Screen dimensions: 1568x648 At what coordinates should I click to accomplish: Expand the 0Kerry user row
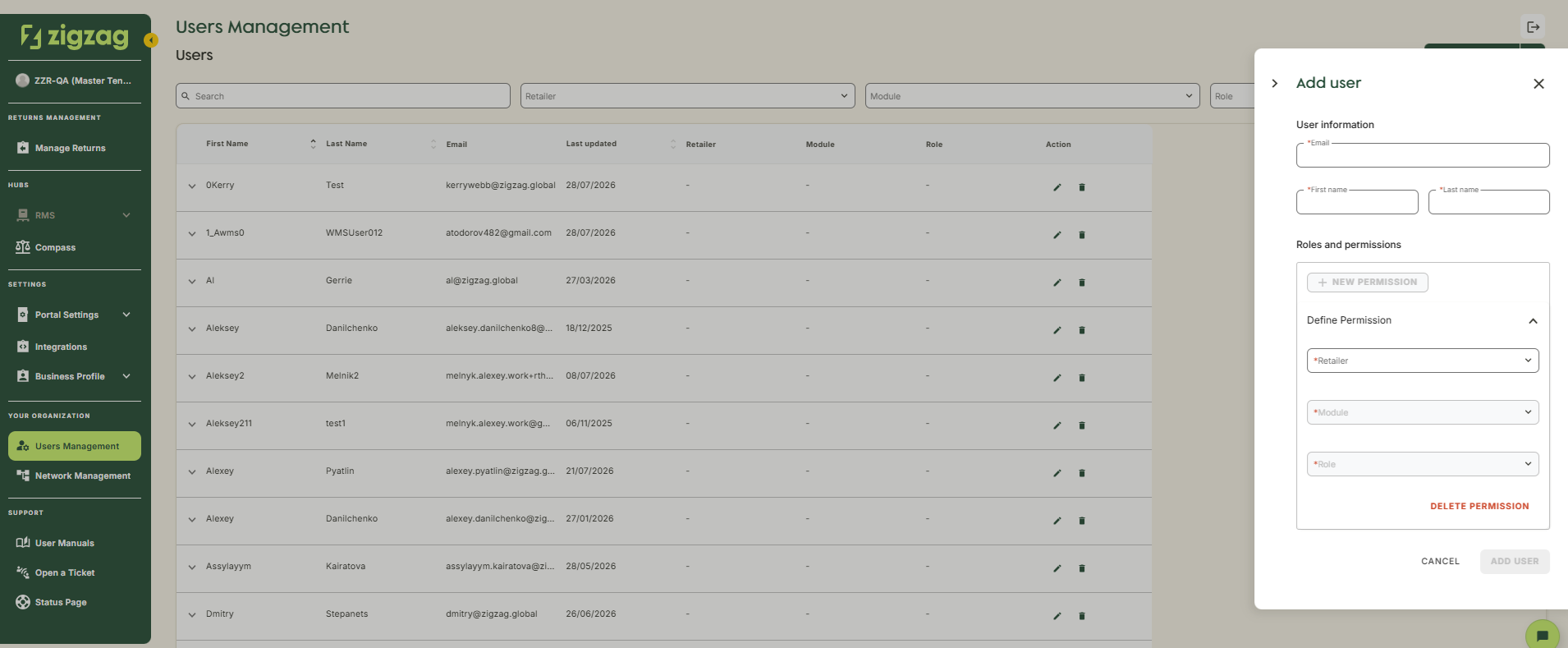192,186
